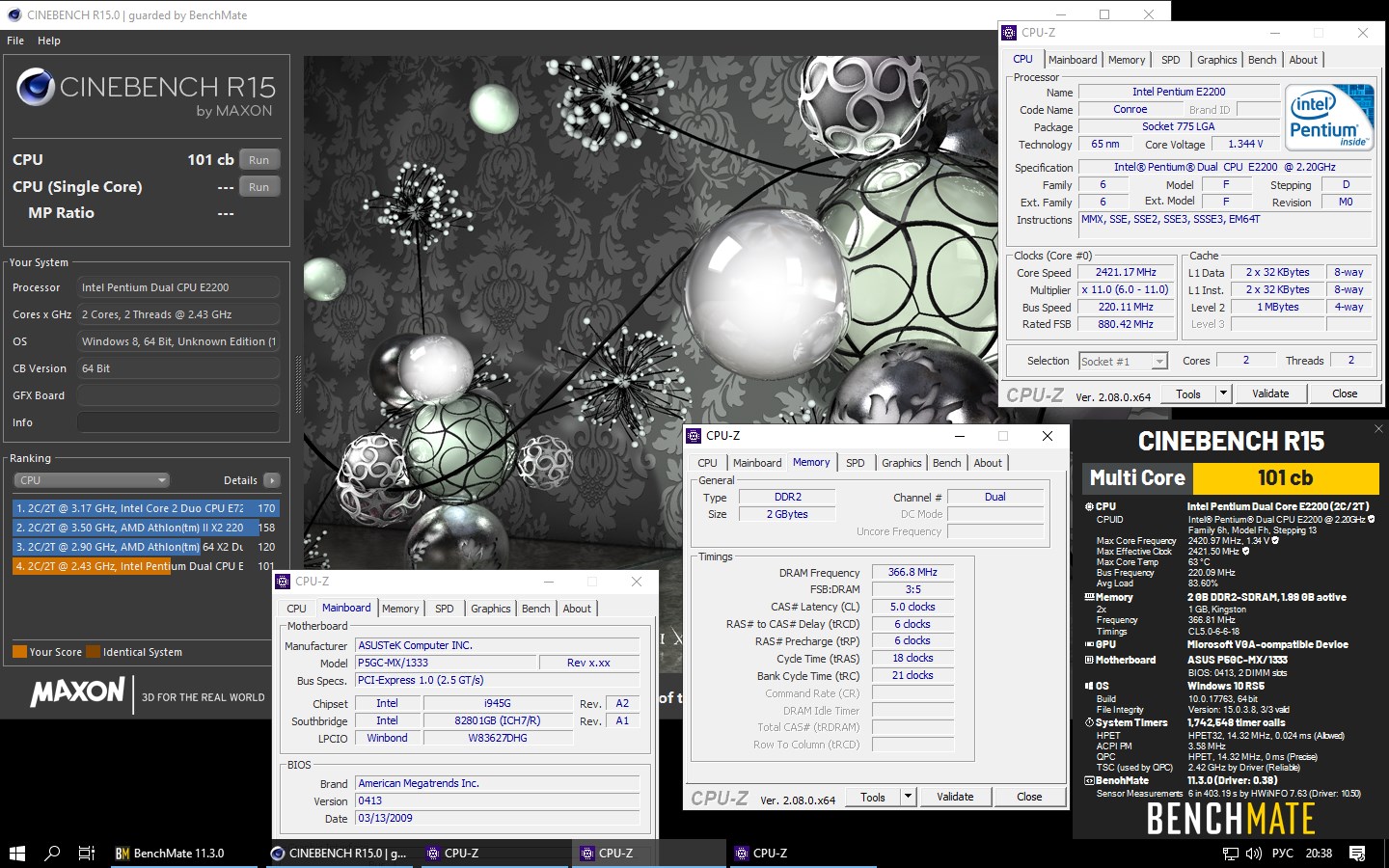Click the Processor field in Your System

point(178,287)
